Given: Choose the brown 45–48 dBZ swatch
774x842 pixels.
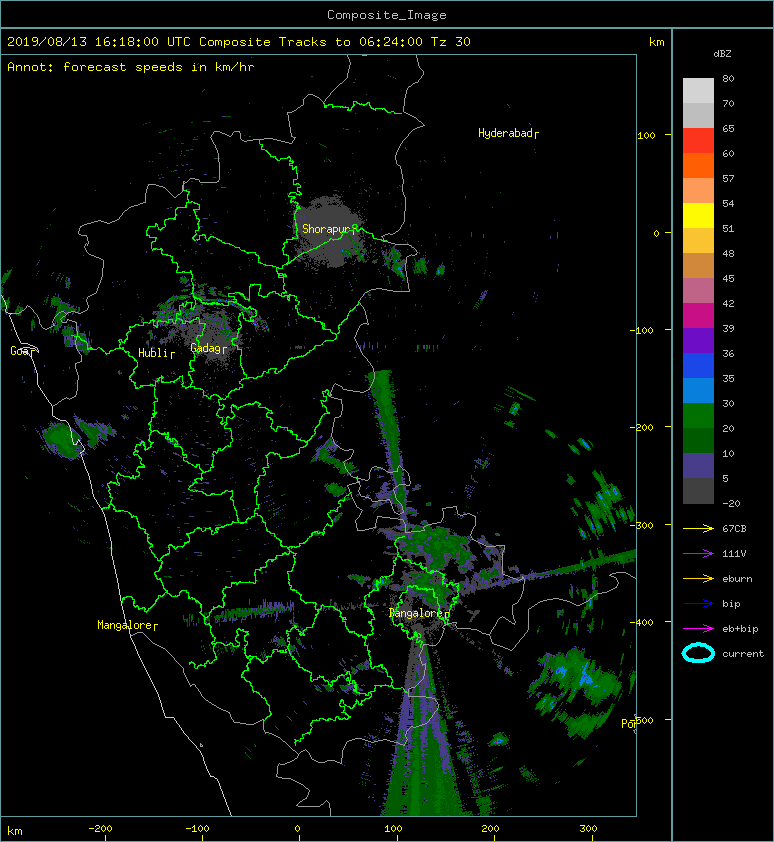Looking at the screenshot, I should point(698,265).
